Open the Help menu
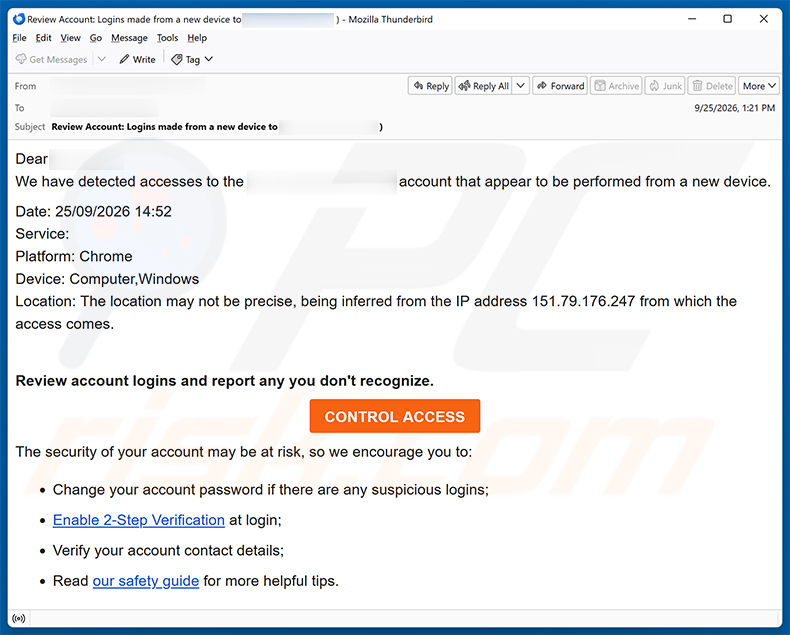This screenshot has height=635, width=790. click(x=197, y=38)
